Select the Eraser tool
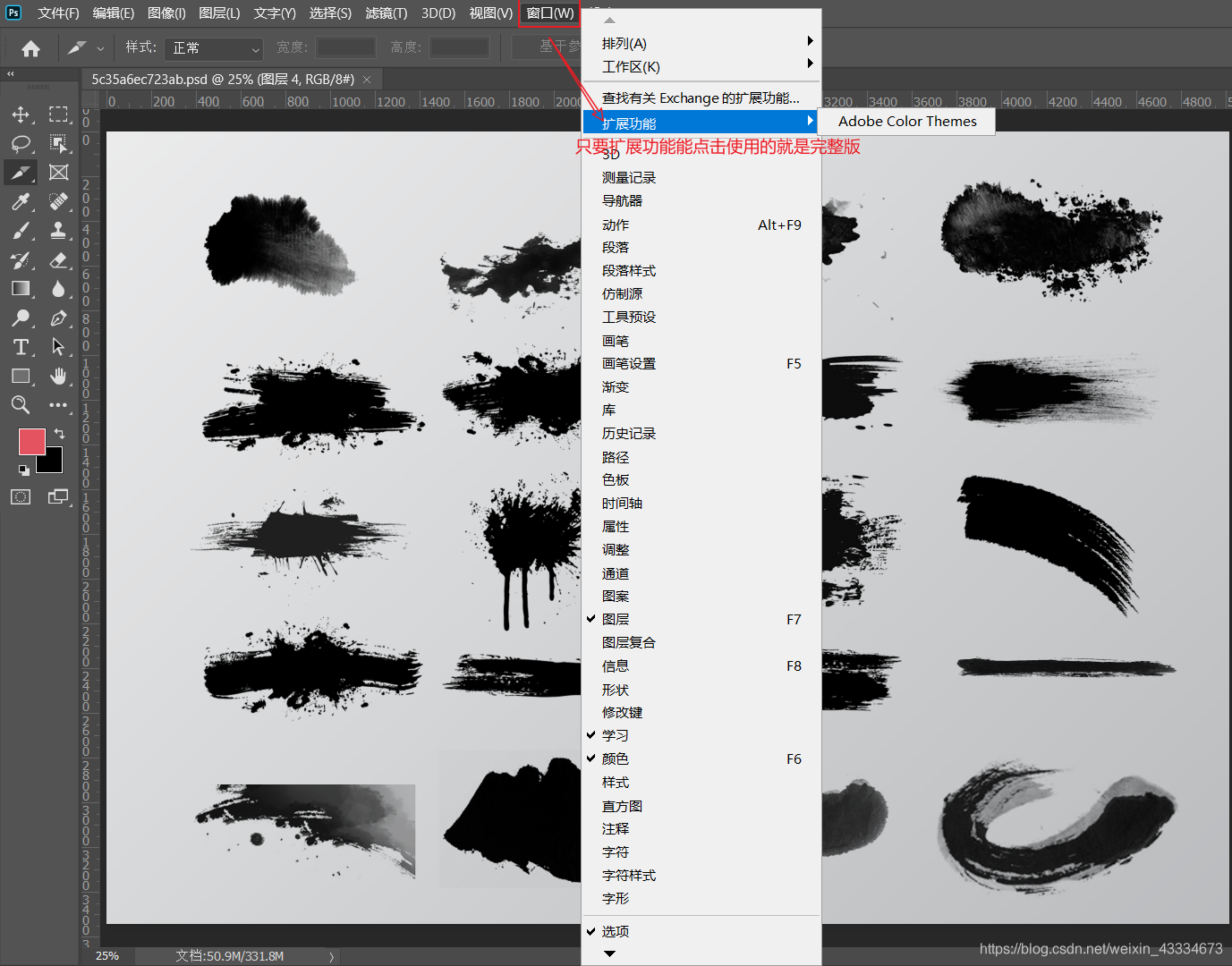The height and width of the screenshot is (966, 1232). 58,260
